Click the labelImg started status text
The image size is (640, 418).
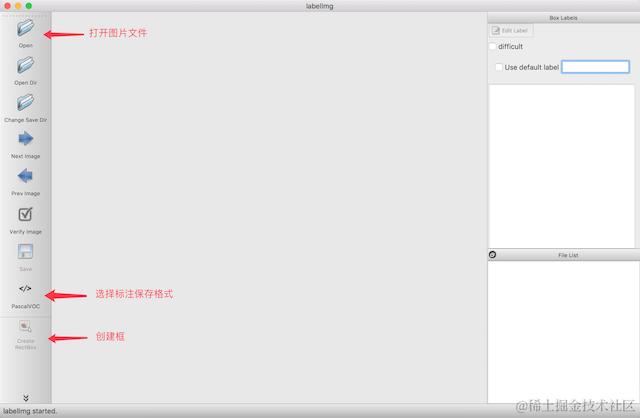30,411
